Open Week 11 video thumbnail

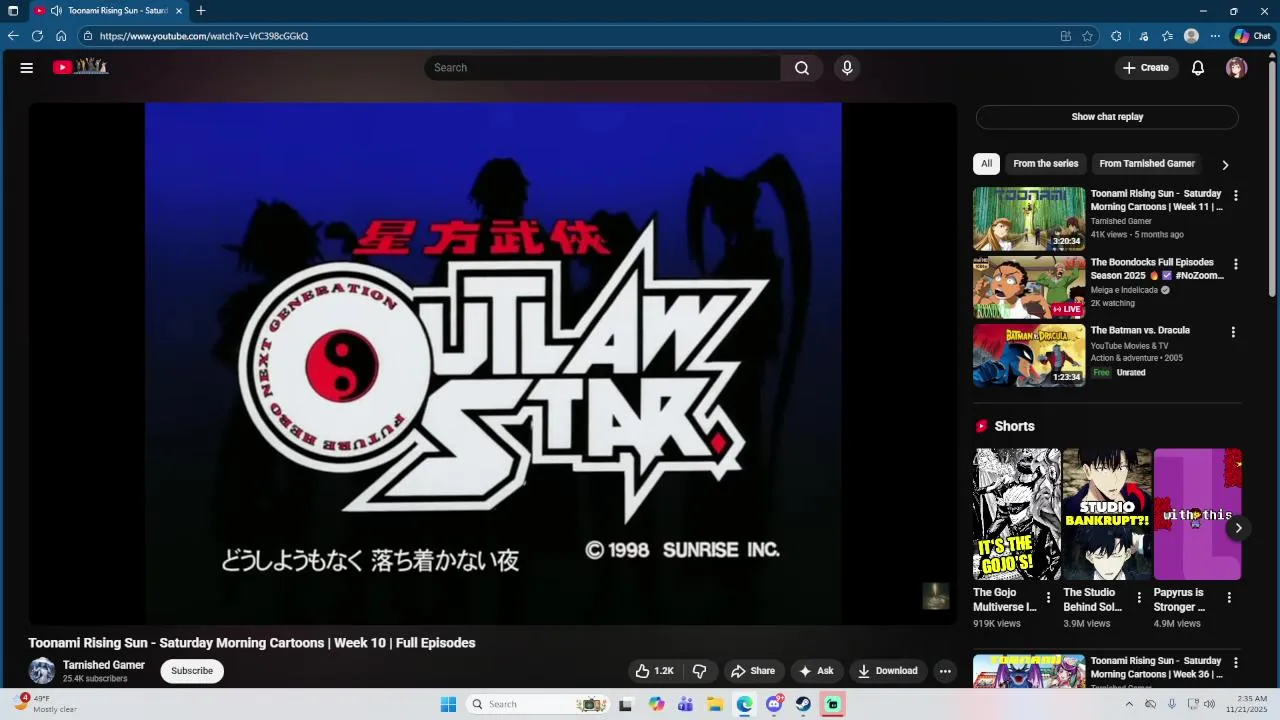(1029, 218)
